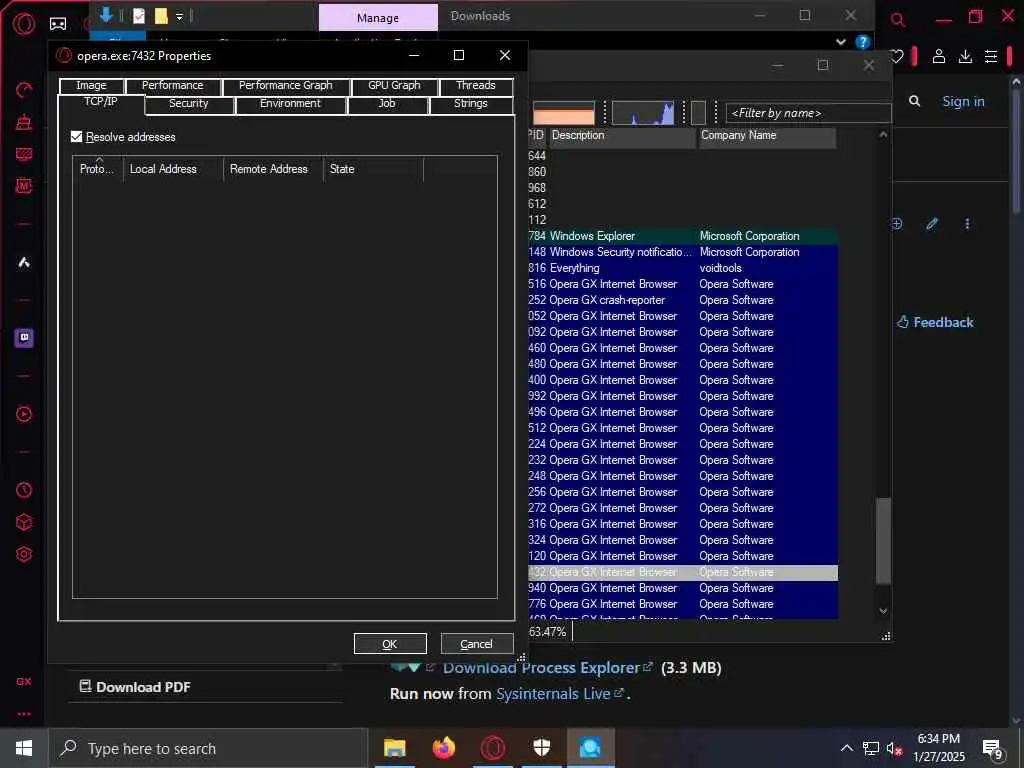Click the Properties icon in Explorer quick access toolbar

point(139,16)
